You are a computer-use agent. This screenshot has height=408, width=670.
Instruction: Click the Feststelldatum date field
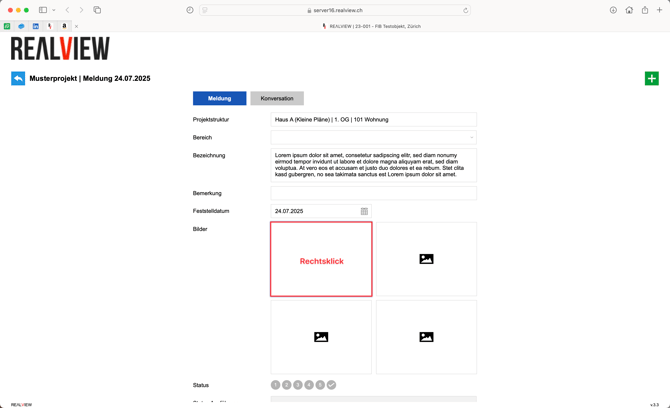(321, 211)
